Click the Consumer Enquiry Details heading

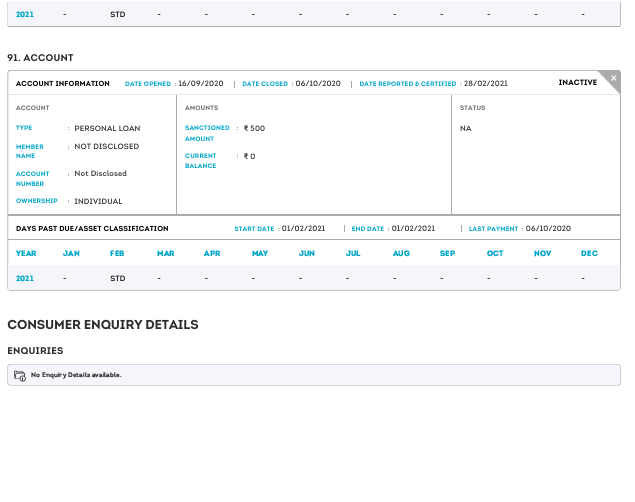tap(103, 325)
